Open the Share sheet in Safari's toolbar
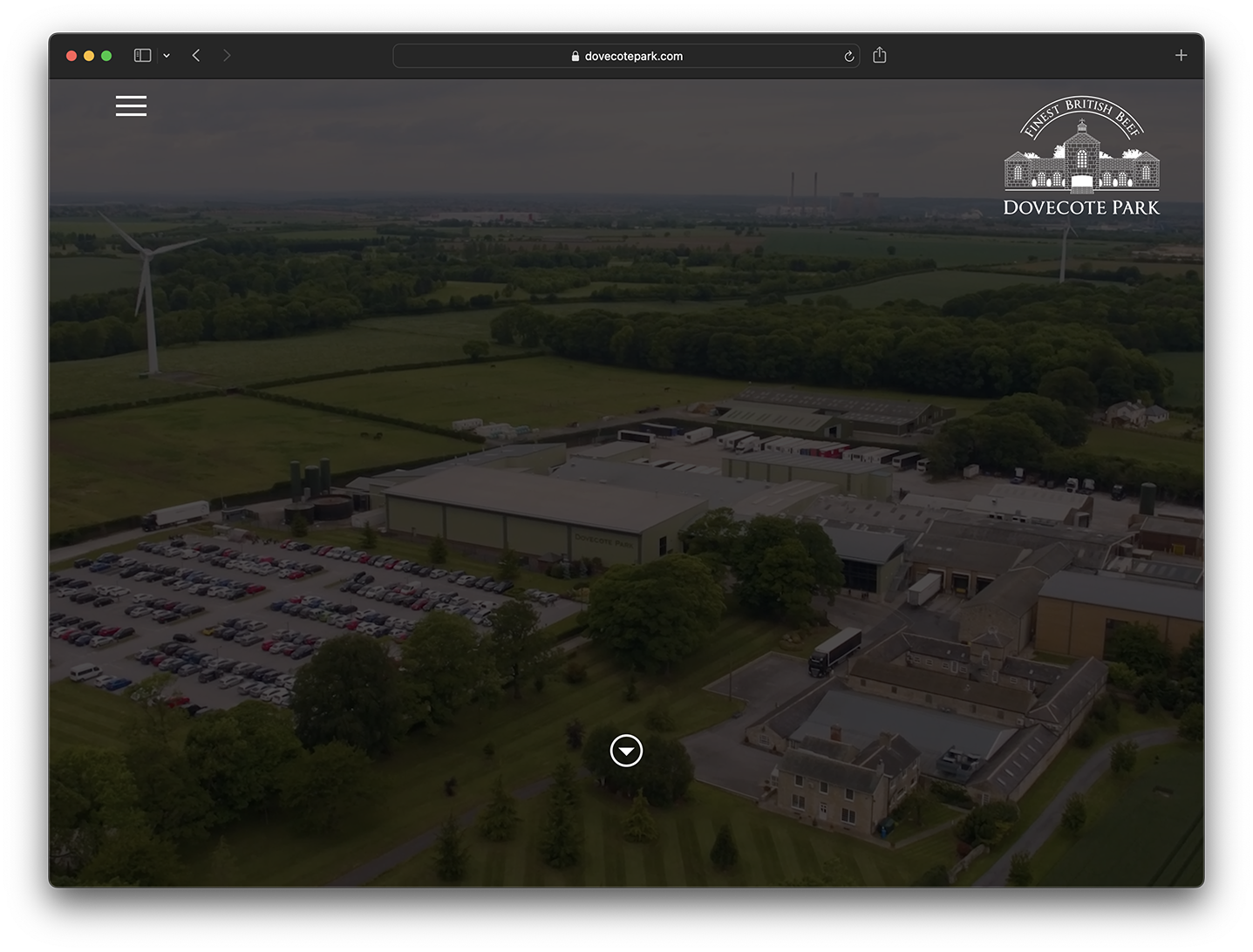 pos(879,55)
